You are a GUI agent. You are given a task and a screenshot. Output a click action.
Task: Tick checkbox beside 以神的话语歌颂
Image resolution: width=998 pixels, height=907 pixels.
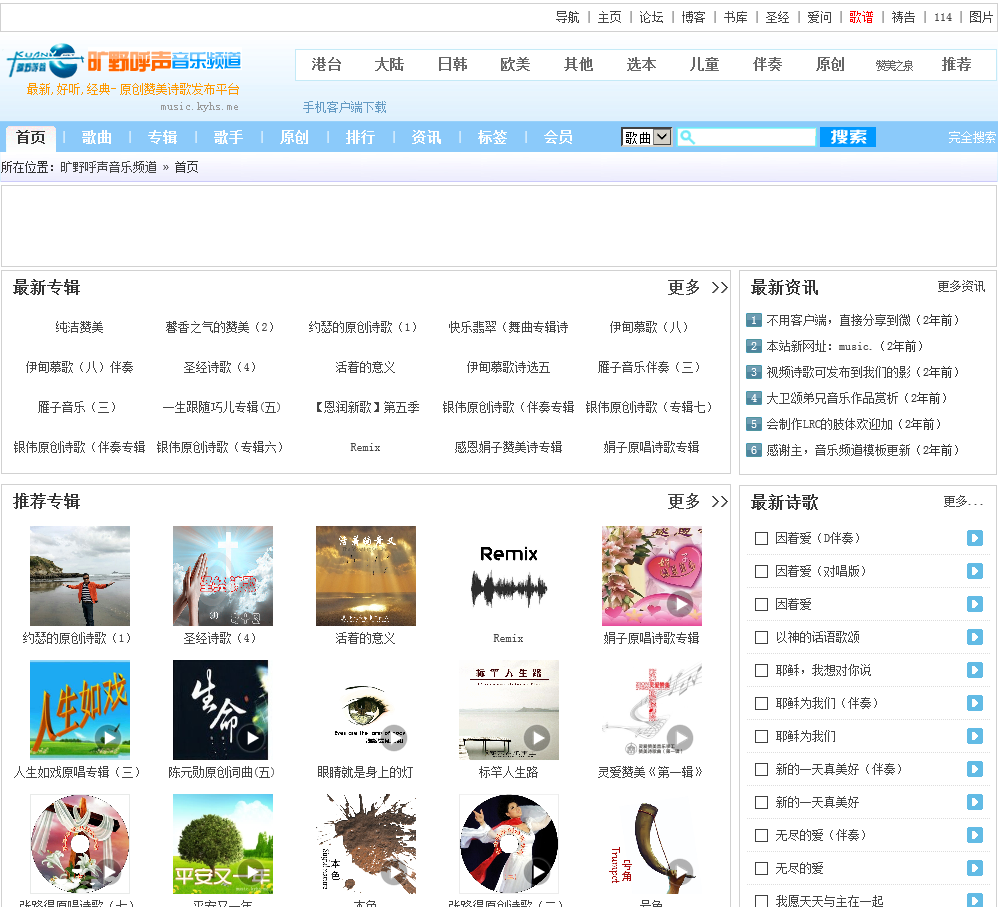pyautogui.click(x=761, y=637)
